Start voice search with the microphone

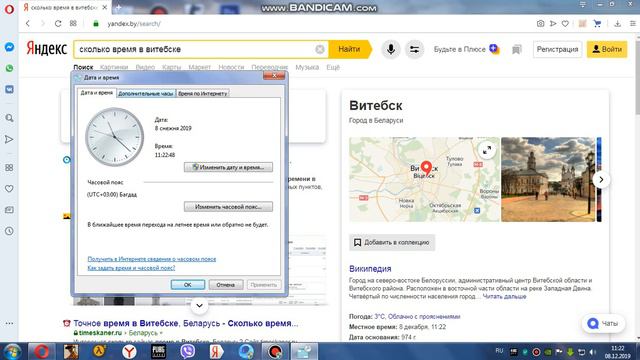391,49
